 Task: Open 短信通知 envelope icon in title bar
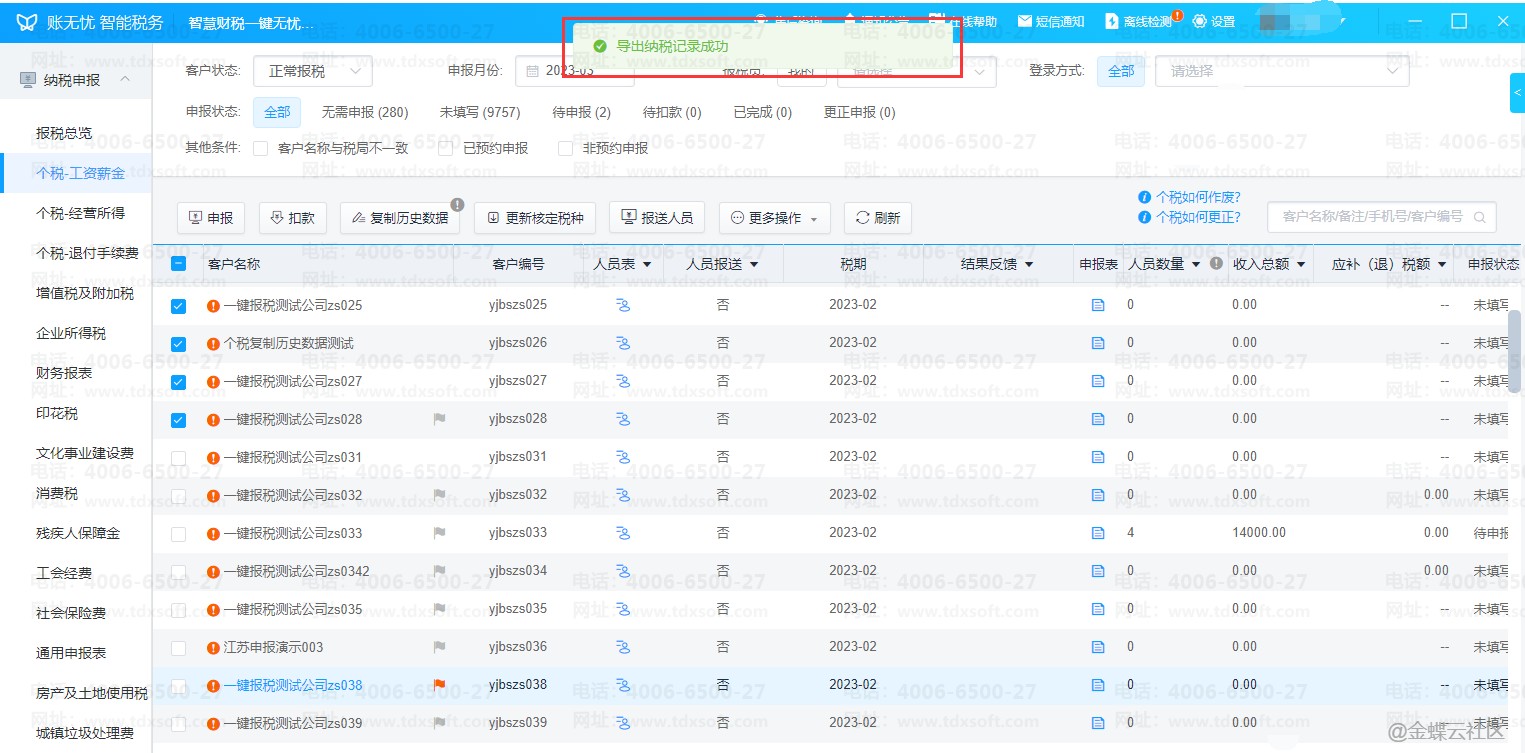pos(1025,21)
